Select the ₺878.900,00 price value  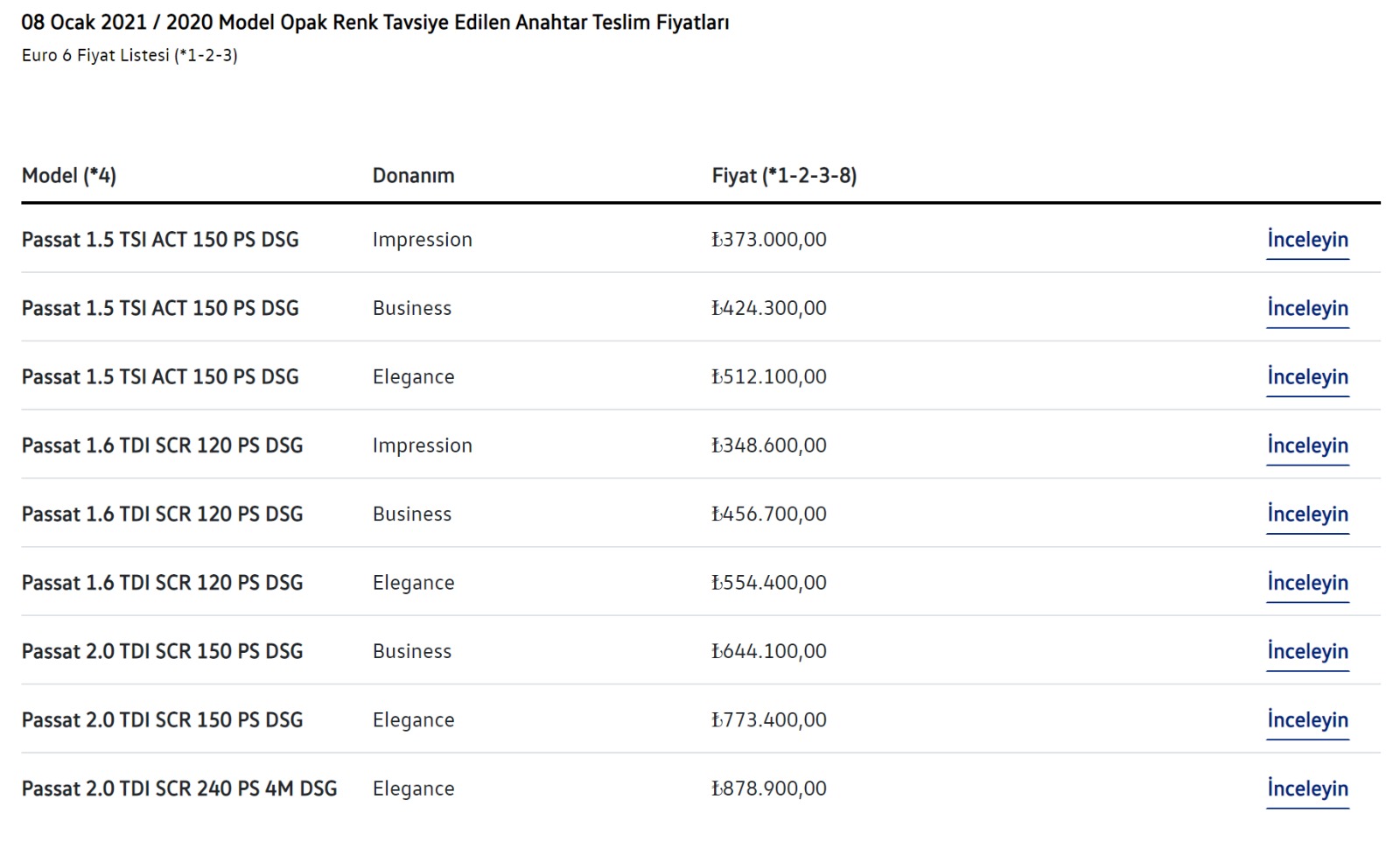[769, 789]
